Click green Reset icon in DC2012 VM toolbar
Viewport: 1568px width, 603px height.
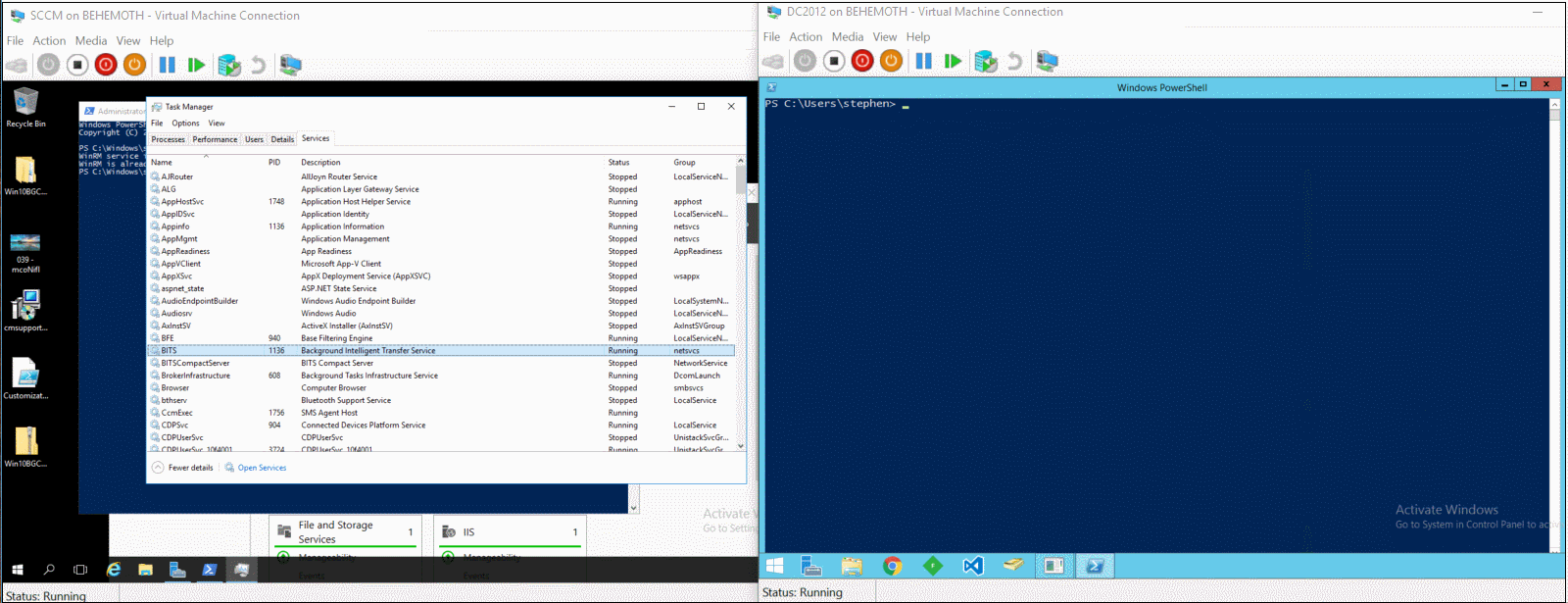[x=953, y=61]
